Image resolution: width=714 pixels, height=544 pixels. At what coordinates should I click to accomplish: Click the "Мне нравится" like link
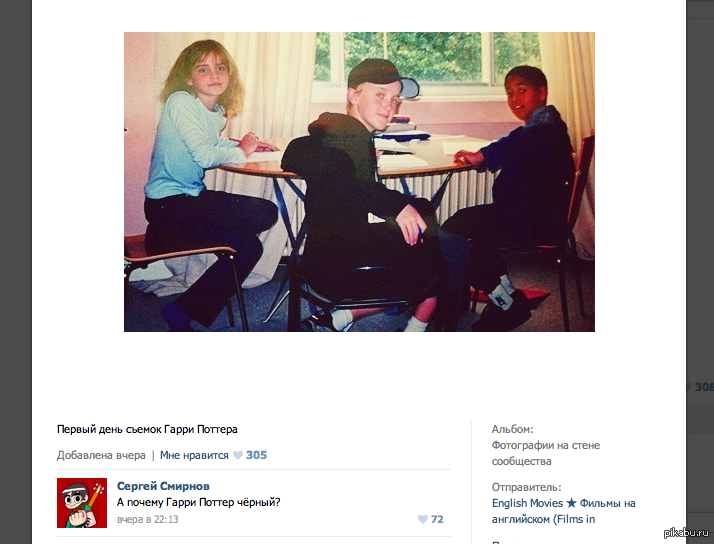(x=194, y=455)
